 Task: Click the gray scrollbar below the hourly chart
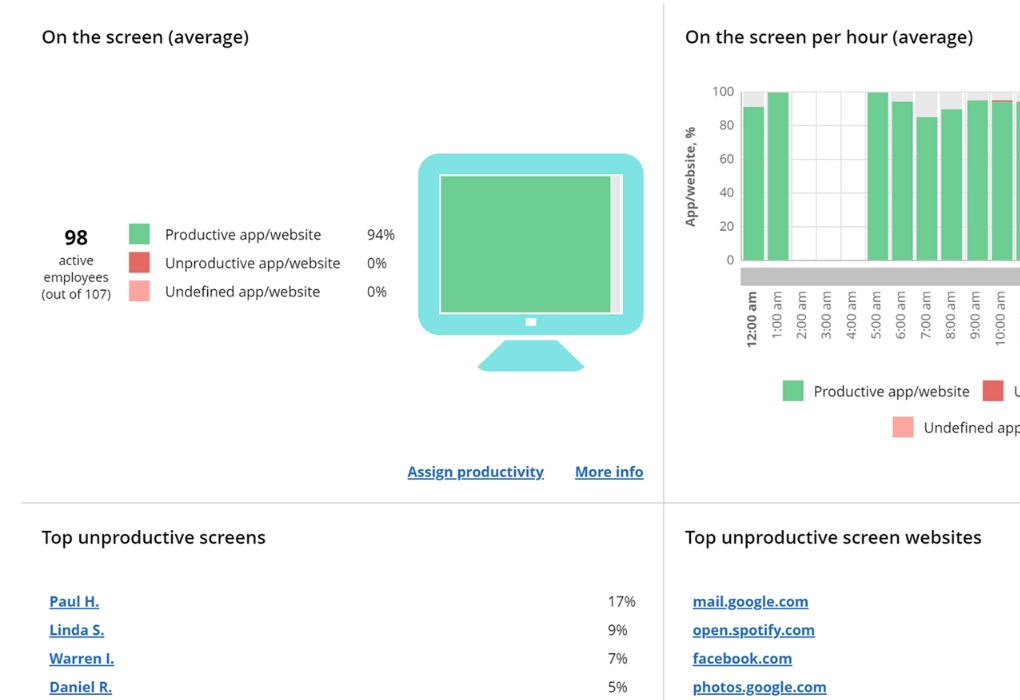pos(880,276)
